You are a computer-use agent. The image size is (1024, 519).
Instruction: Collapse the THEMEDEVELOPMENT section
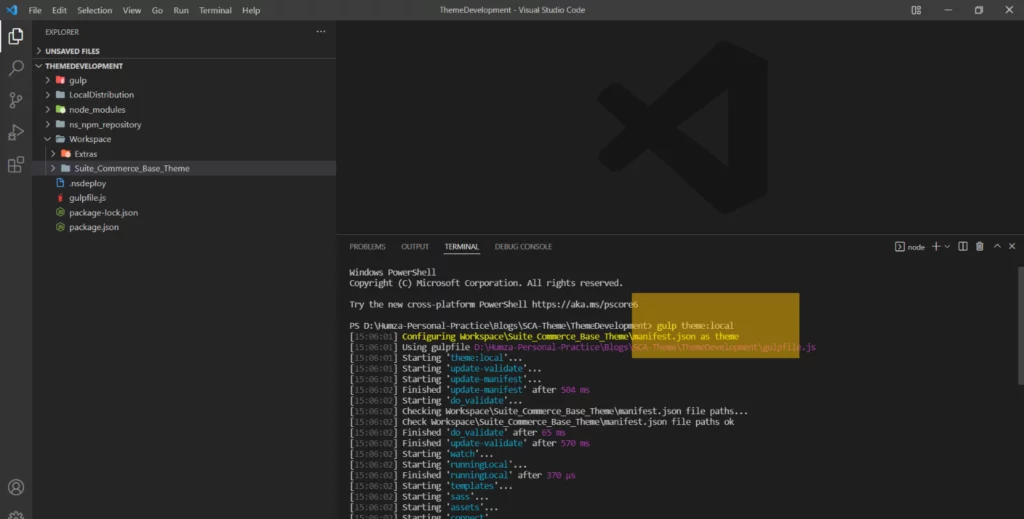tap(184, 66)
